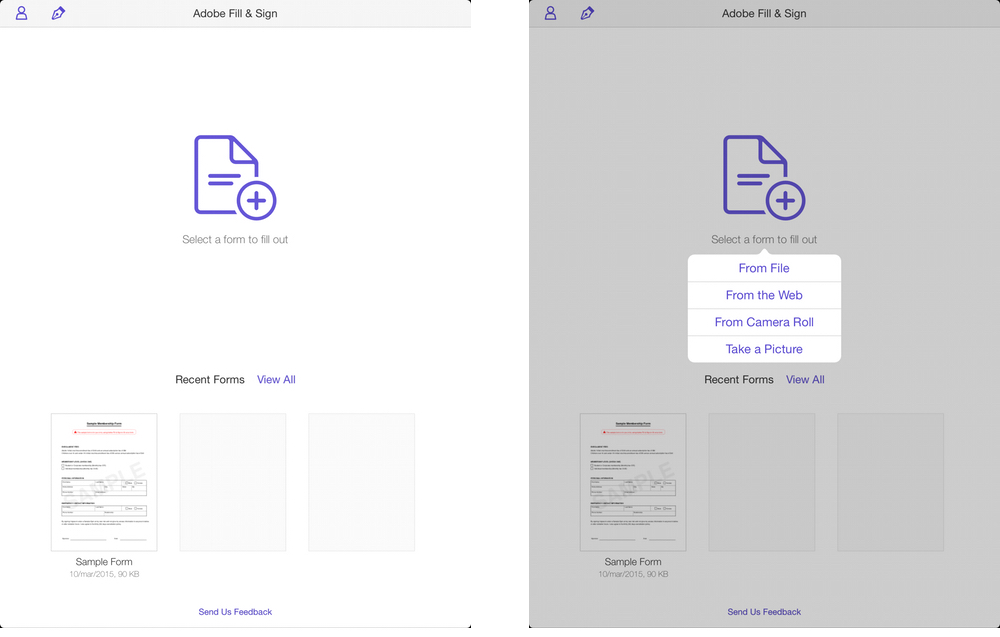Select From the Web in the popup menu
Image resolution: width=1000 pixels, height=637 pixels.
click(x=764, y=295)
